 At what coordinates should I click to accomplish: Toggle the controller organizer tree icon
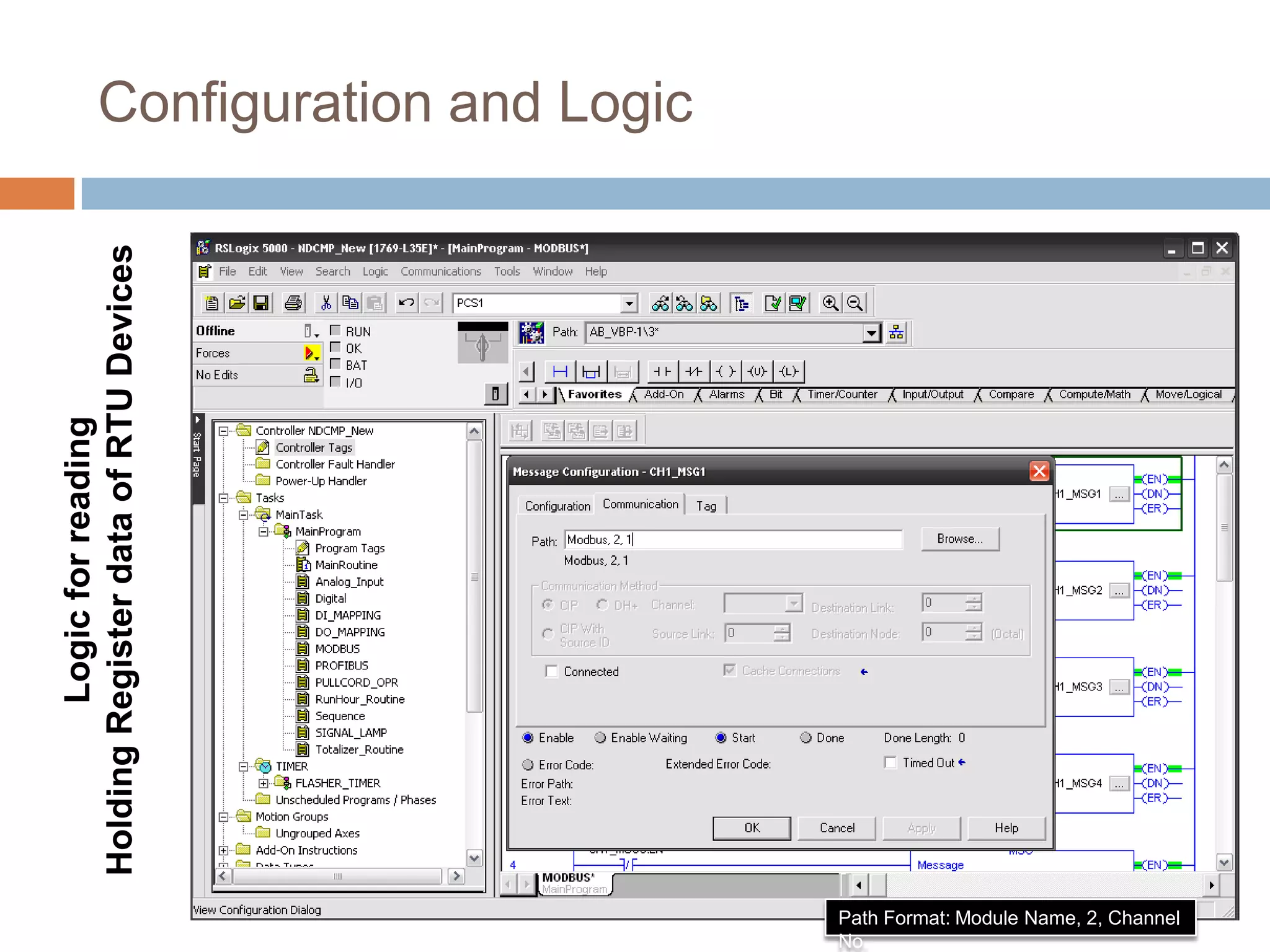click(741, 303)
